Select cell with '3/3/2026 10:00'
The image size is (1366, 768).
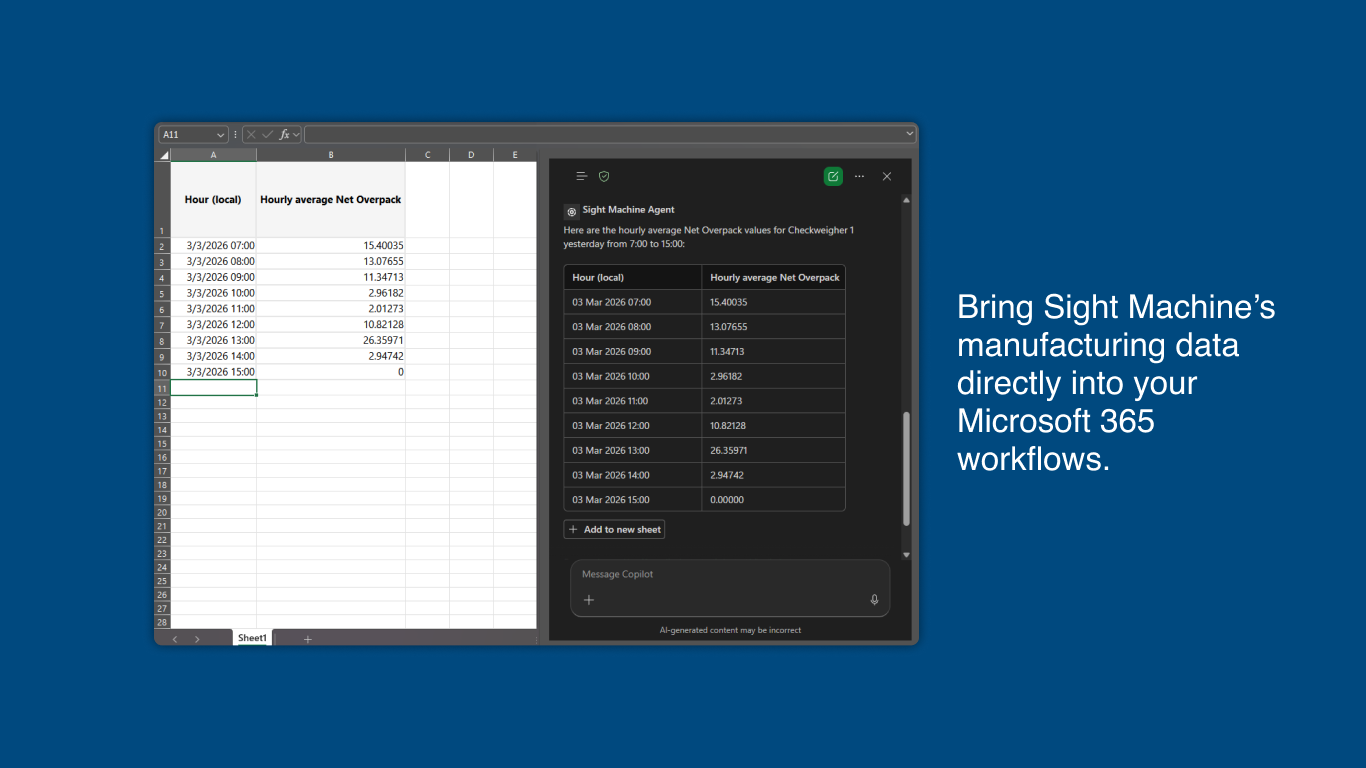[x=213, y=293]
